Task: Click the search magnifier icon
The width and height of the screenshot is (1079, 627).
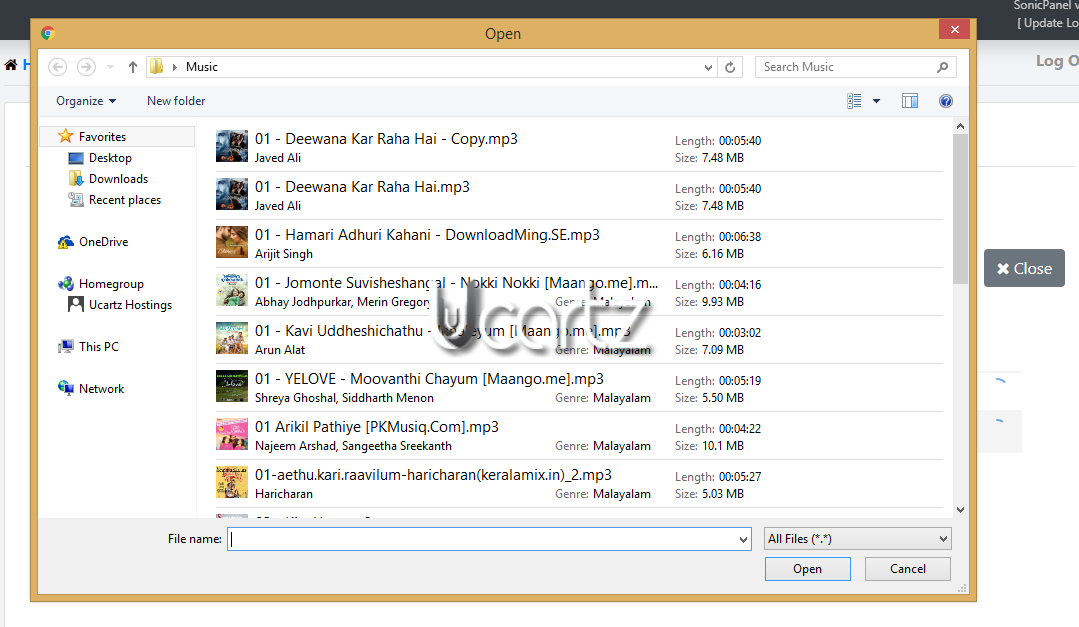Action: (x=943, y=67)
